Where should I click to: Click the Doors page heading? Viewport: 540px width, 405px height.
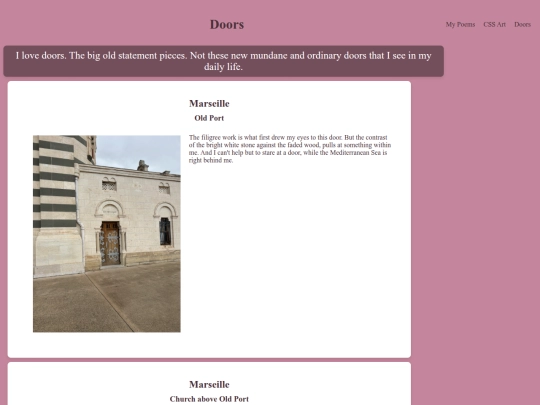(227, 24)
